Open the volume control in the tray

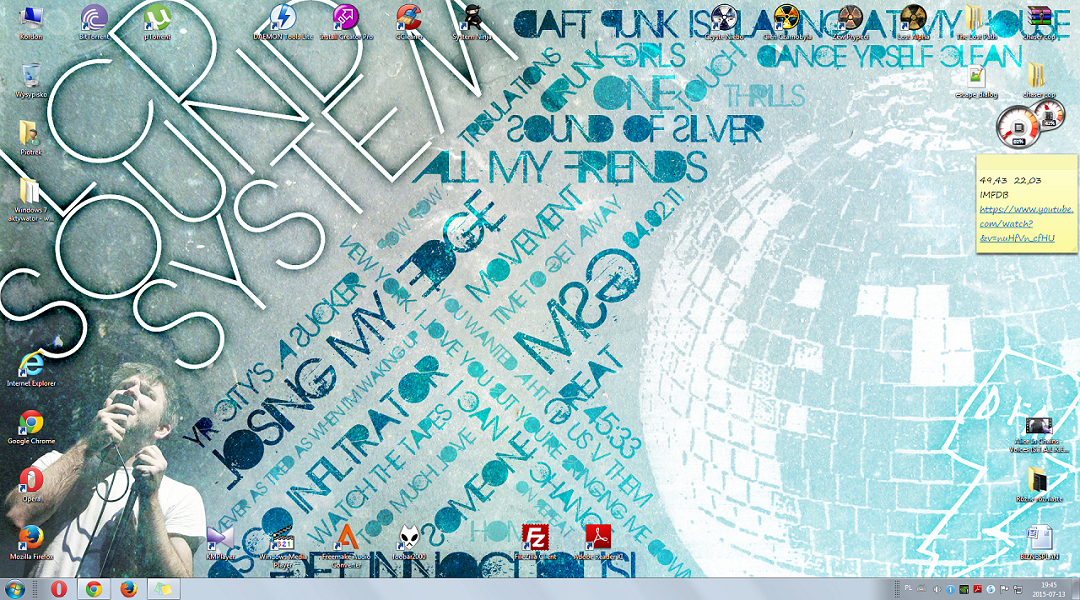pyautogui.click(x=937, y=590)
